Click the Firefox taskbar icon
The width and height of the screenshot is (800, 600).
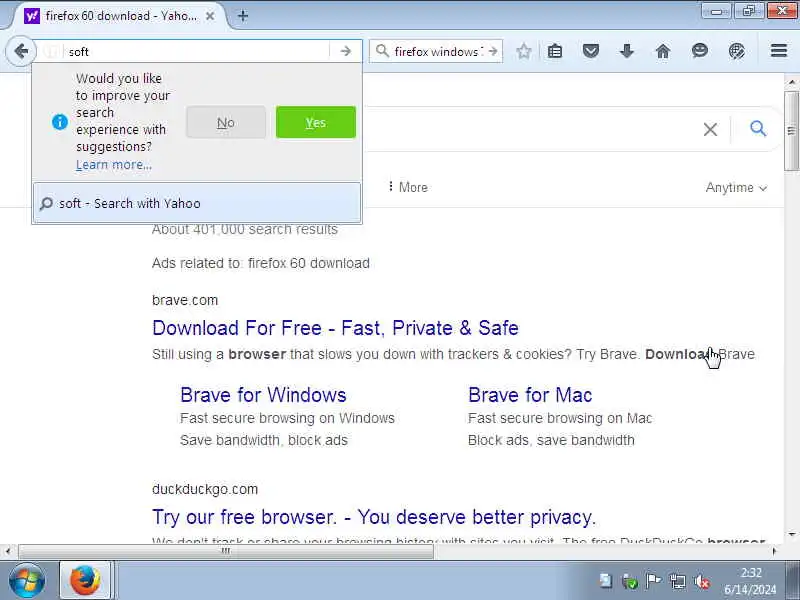85,581
